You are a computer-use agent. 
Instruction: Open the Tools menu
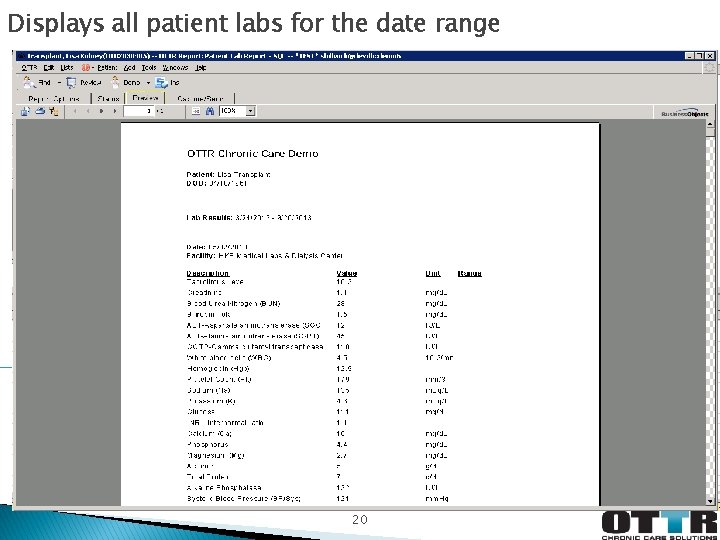pyautogui.click(x=149, y=68)
